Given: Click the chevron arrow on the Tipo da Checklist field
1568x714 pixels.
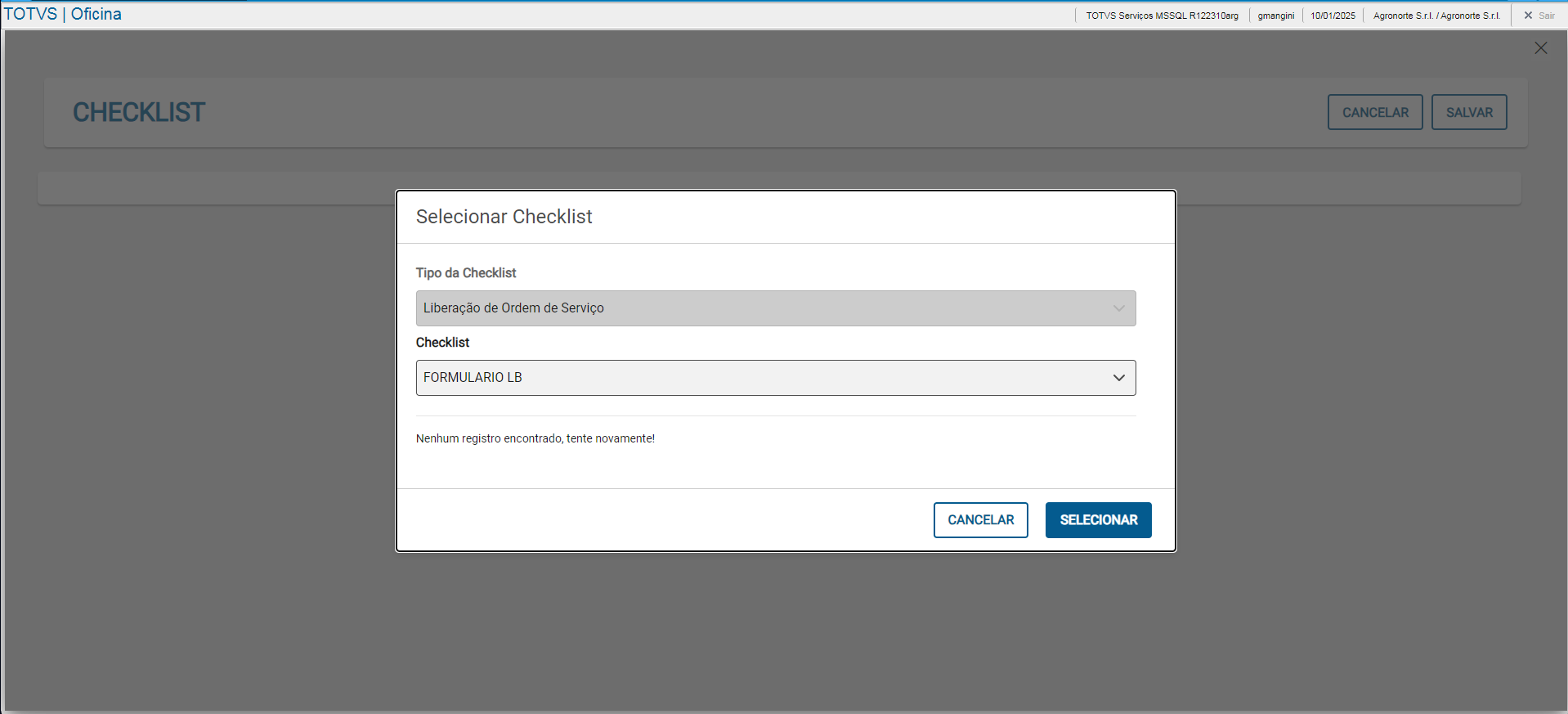Looking at the screenshot, I should pyautogui.click(x=1118, y=308).
